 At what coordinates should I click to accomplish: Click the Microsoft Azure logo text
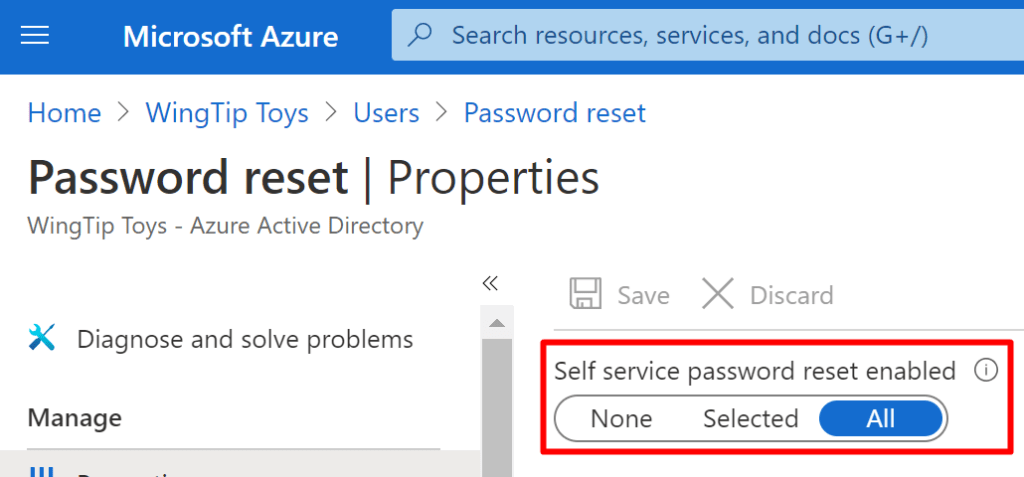(230, 37)
